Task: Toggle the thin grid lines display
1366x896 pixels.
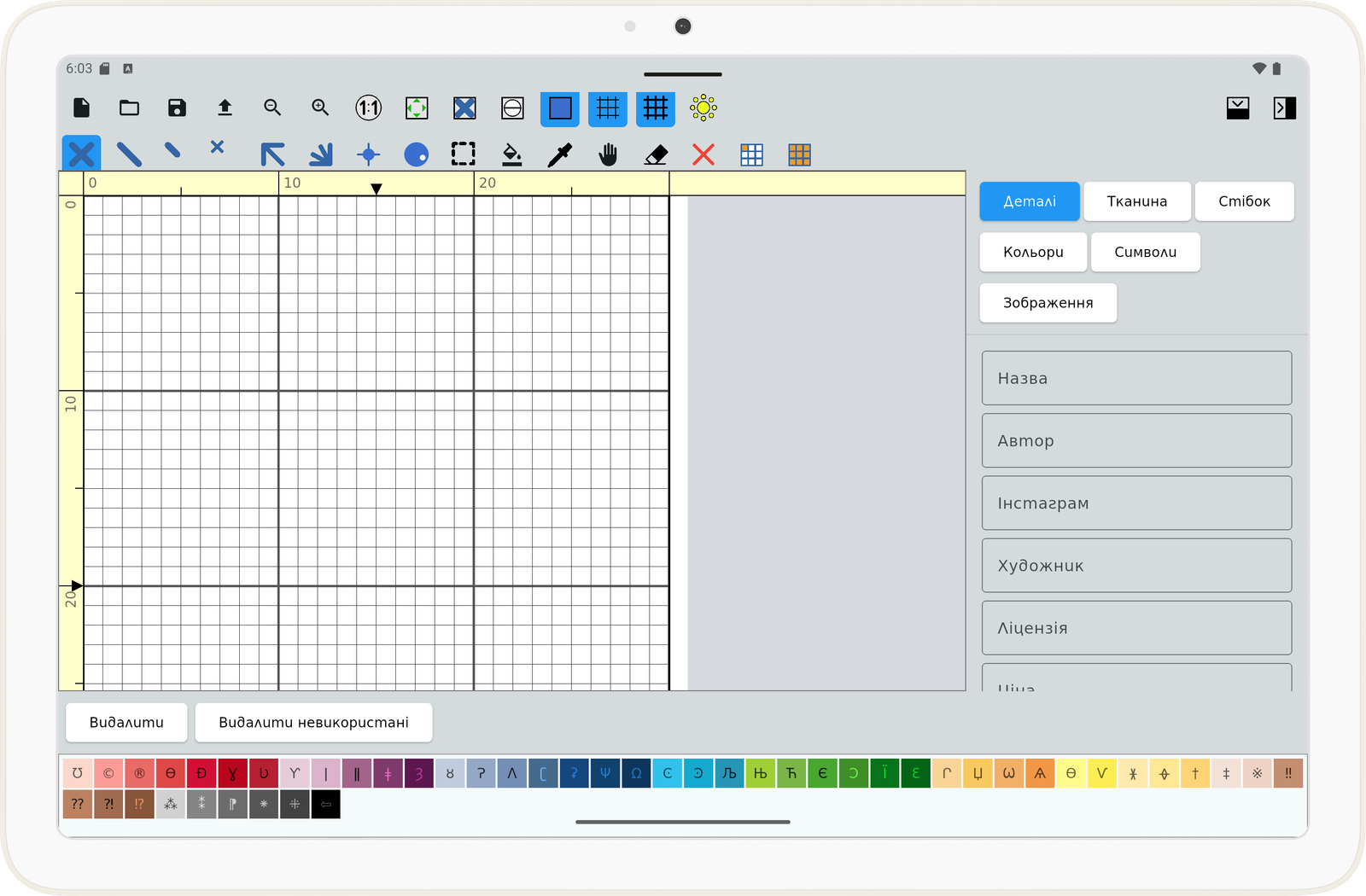Action: tap(608, 108)
